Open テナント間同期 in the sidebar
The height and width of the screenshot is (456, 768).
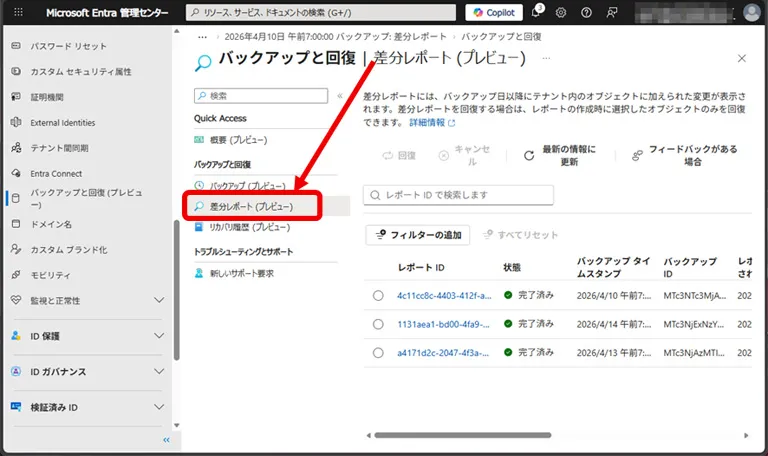[x=59, y=148]
